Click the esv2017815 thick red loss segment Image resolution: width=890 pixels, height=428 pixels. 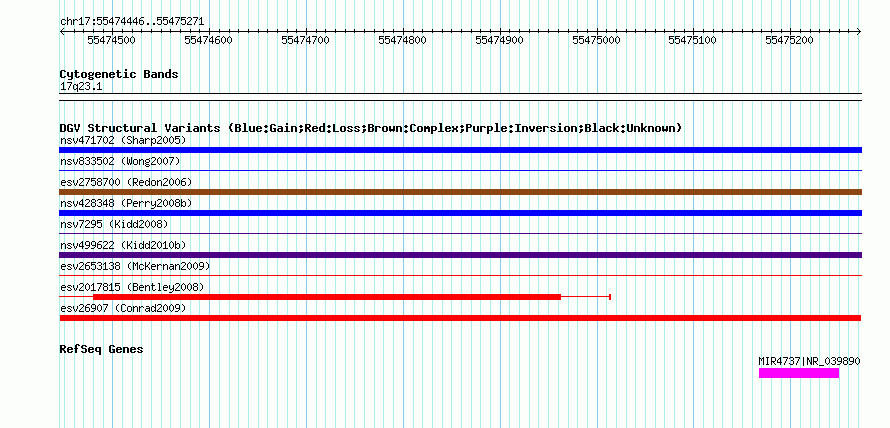coord(327,297)
